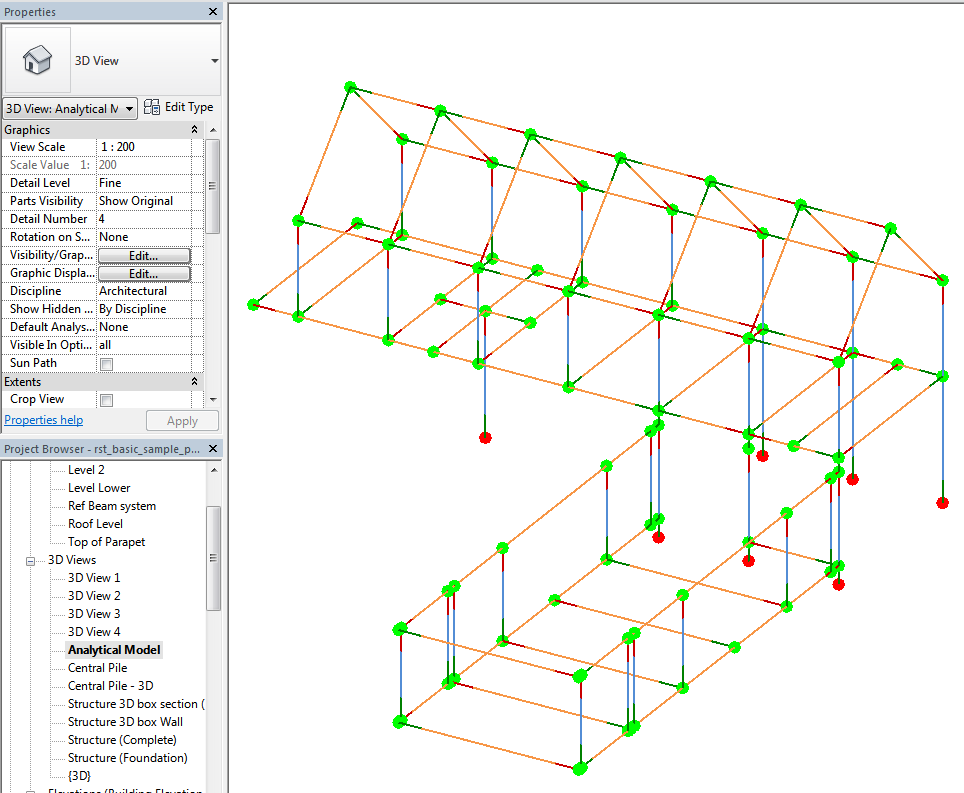Screen dimensions: 964x793
Task: Collapse the Graphics section
Action: click(x=194, y=130)
